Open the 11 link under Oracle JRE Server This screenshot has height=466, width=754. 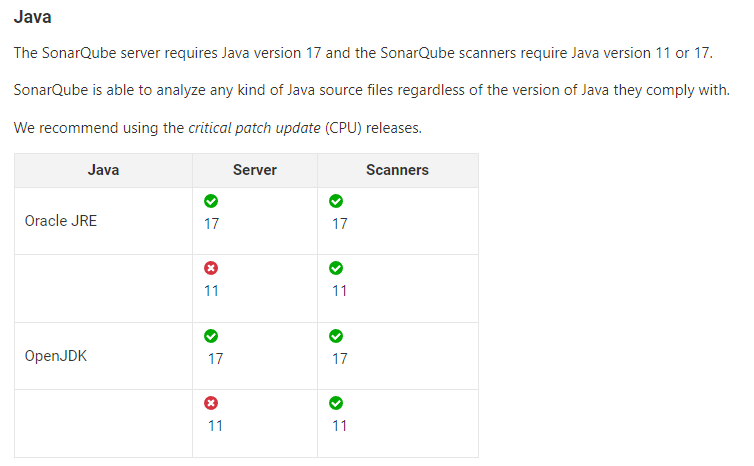(x=211, y=291)
